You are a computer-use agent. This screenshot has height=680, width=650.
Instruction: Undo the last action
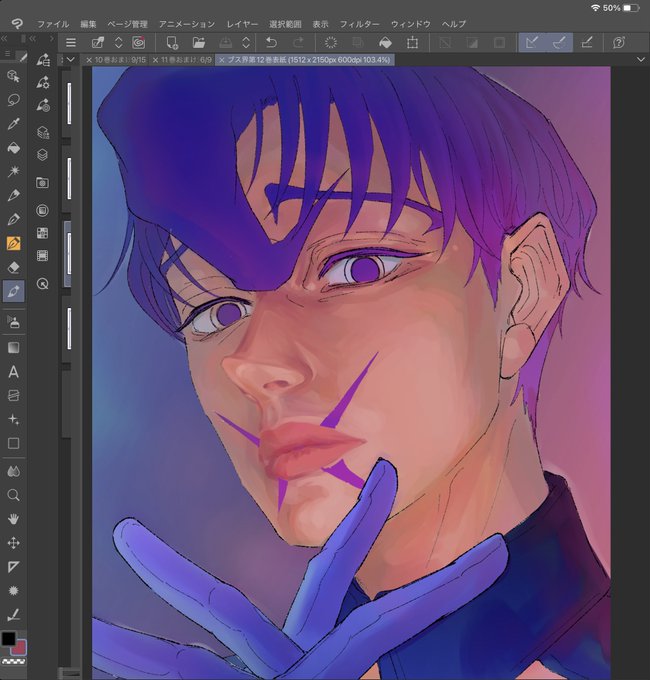click(271, 42)
